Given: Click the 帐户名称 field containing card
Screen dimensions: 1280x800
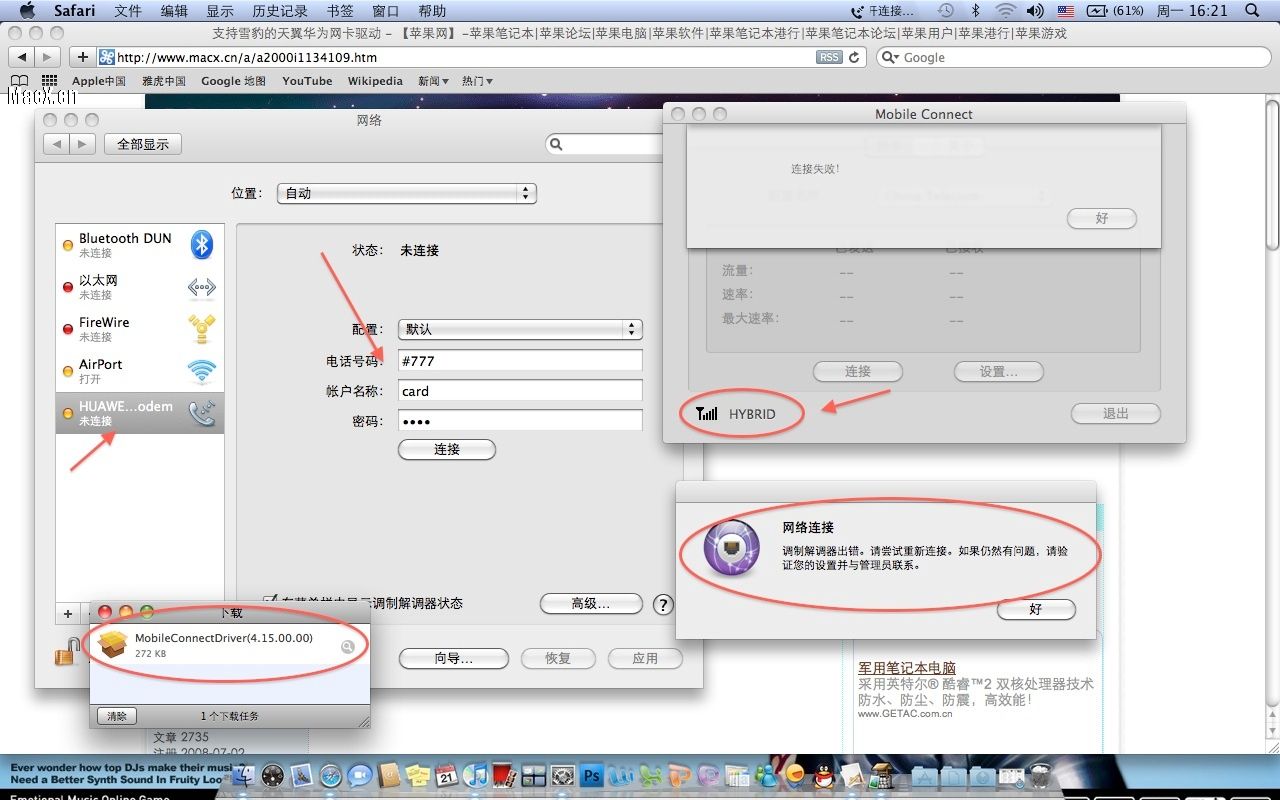Looking at the screenshot, I should click(x=520, y=391).
